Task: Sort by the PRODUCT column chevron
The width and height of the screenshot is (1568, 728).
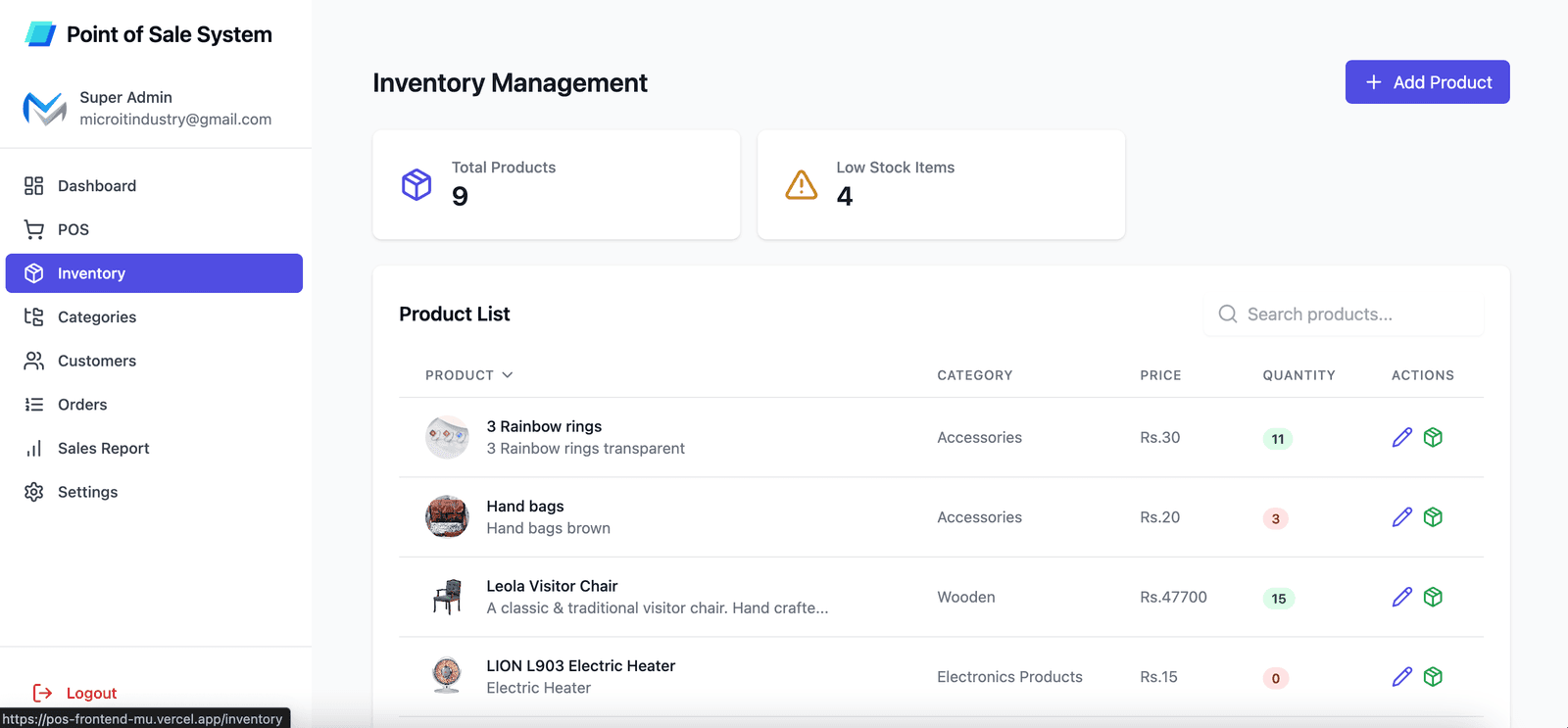Action: [508, 375]
